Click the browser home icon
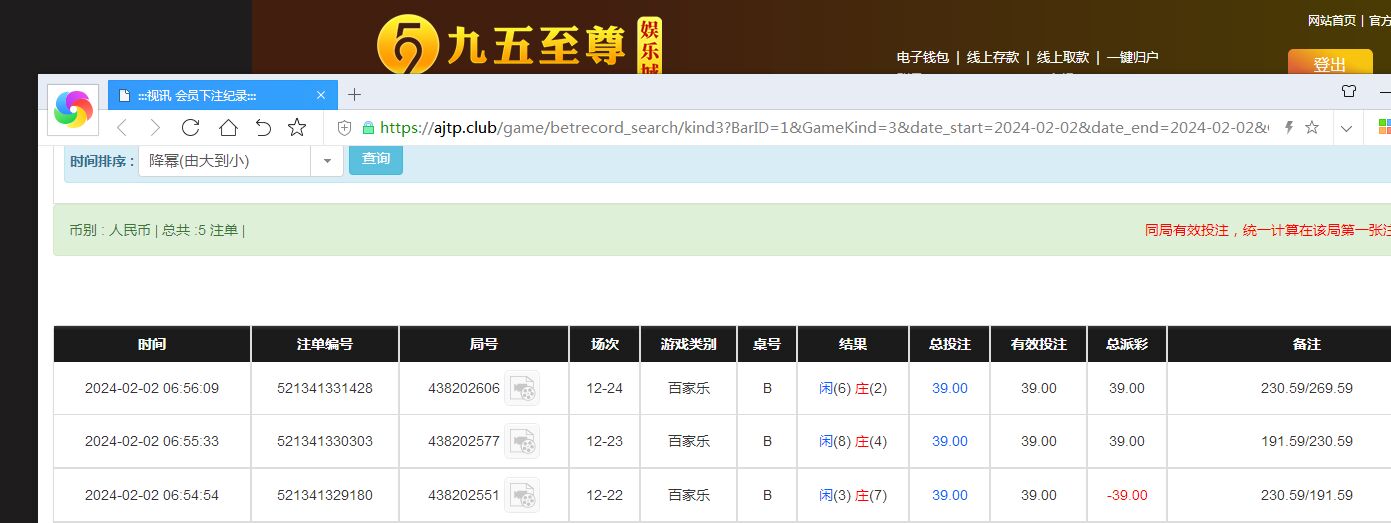The height and width of the screenshot is (523, 1391). coord(228,128)
